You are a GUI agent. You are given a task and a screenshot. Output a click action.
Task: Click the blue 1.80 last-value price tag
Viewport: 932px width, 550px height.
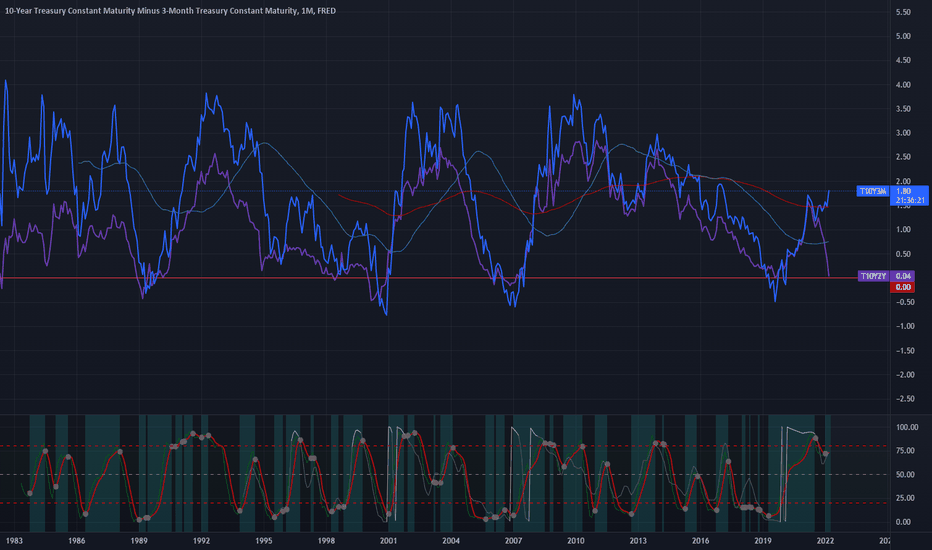point(903,191)
